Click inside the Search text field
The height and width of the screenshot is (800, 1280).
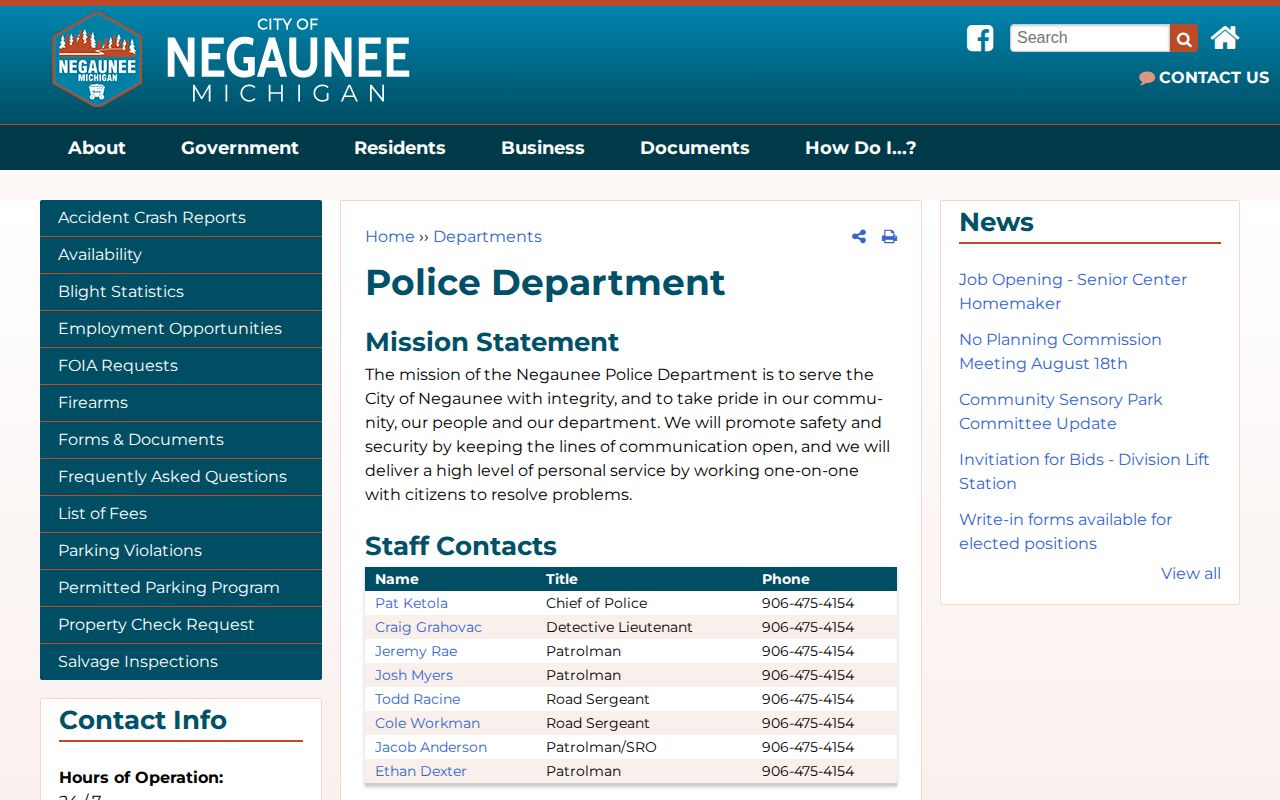click(x=1090, y=38)
